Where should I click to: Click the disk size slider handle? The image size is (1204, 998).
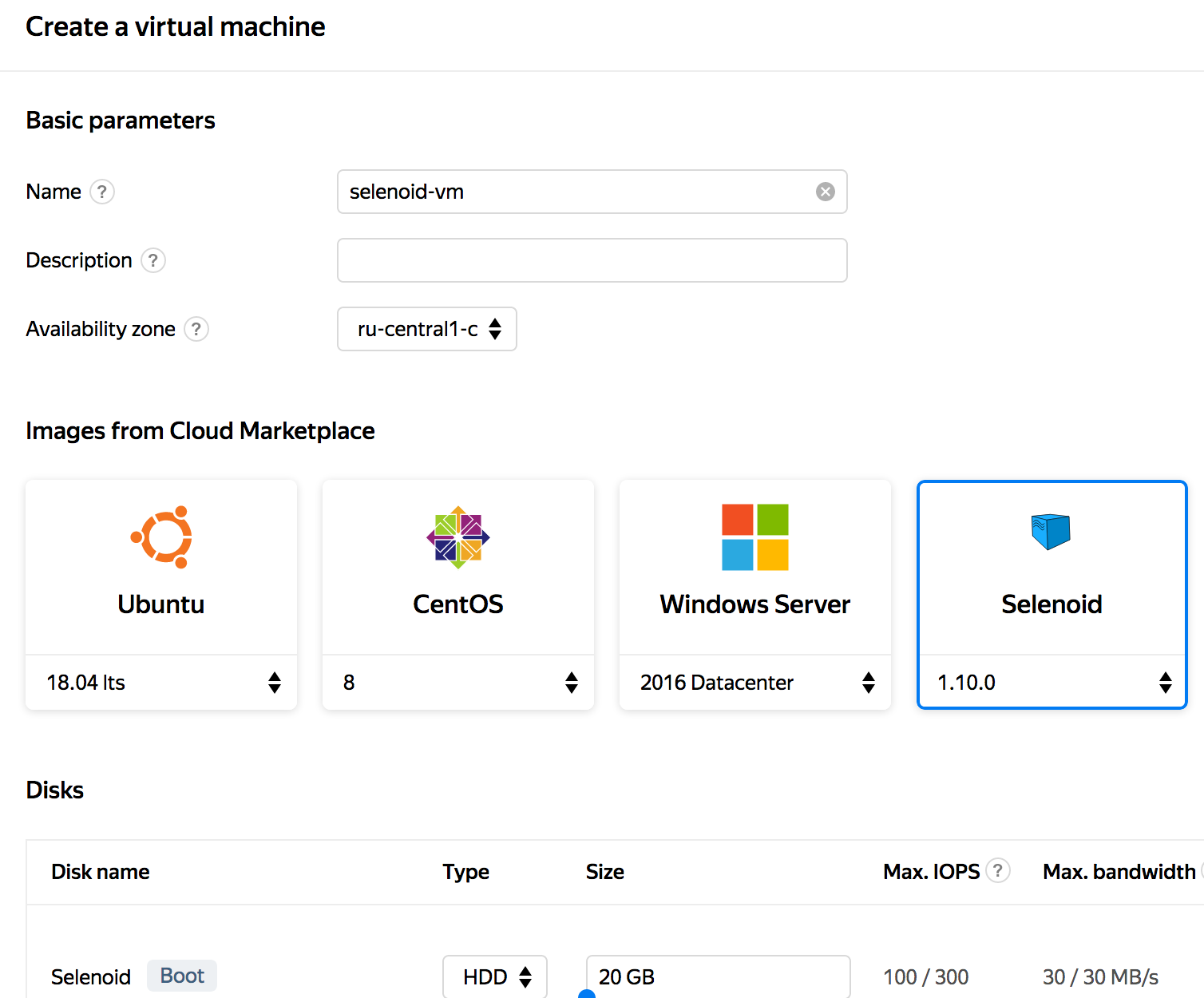pos(588,994)
